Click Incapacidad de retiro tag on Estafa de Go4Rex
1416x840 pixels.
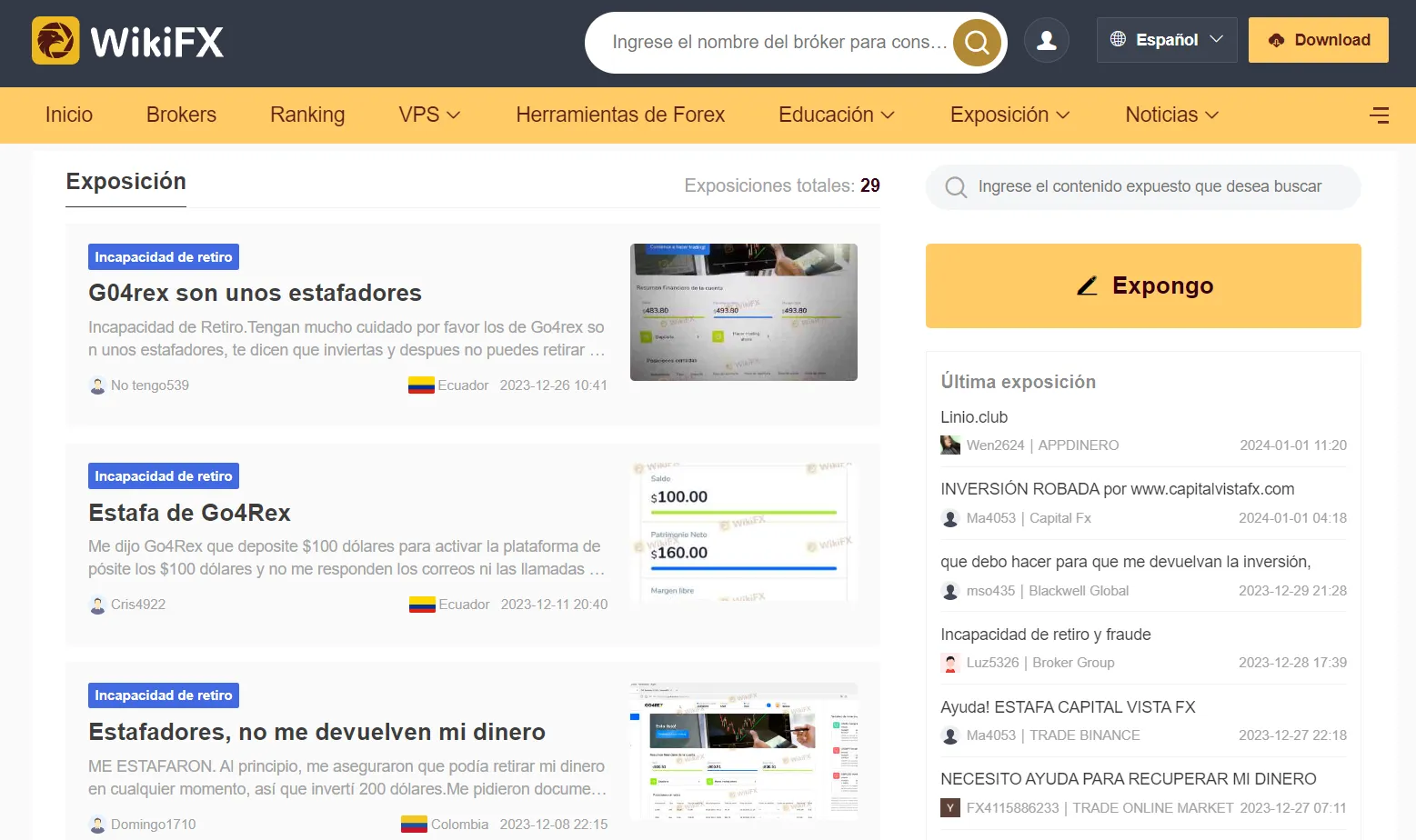point(164,476)
